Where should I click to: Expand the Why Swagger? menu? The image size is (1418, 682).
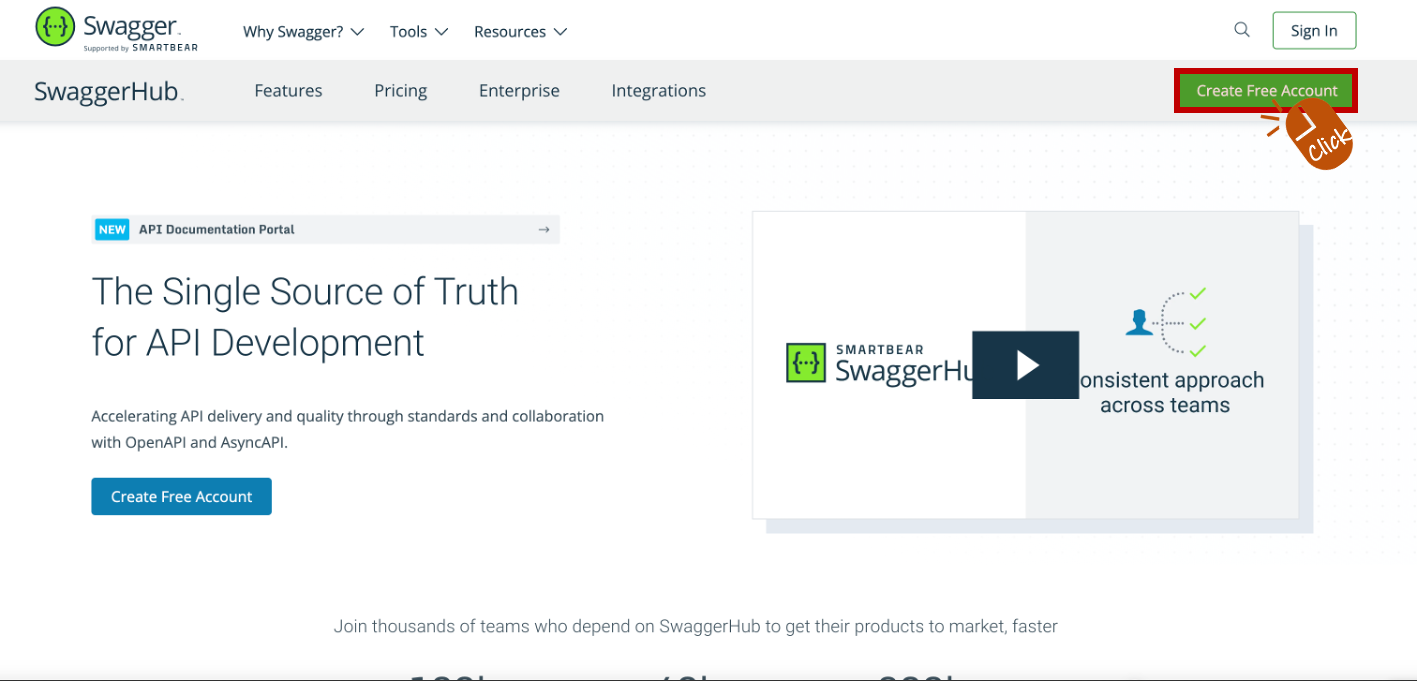304,32
